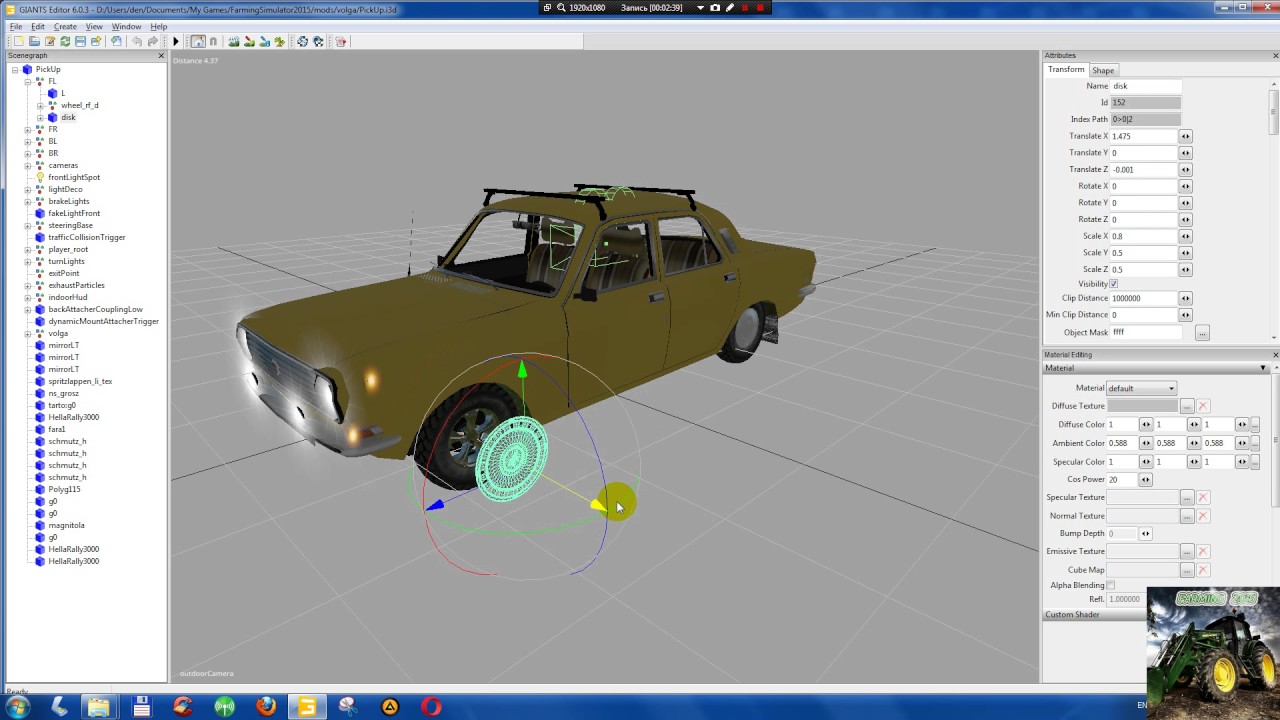
Task: Select the cameras node in Scenegraph
Action: [x=63, y=165]
